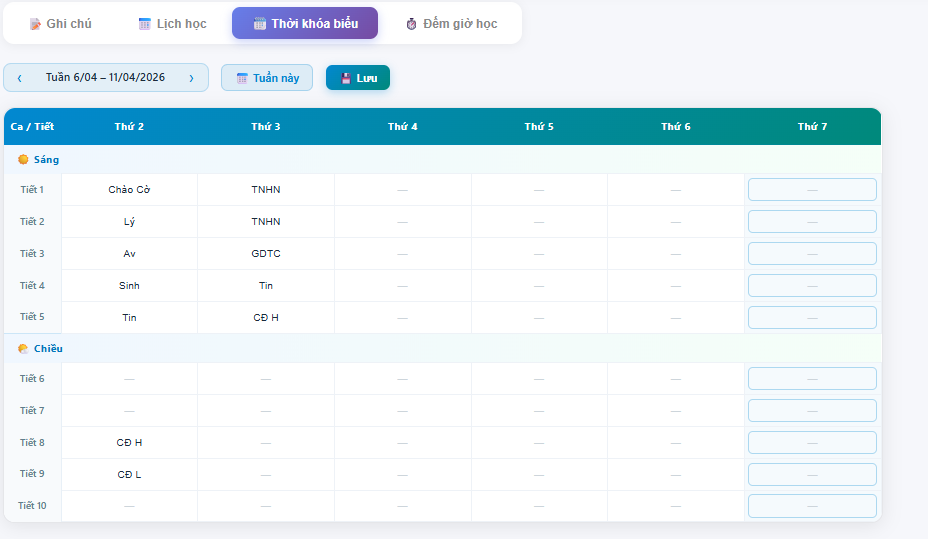
Task: Open the Đếm giờ học timer tab
Action: click(451, 23)
